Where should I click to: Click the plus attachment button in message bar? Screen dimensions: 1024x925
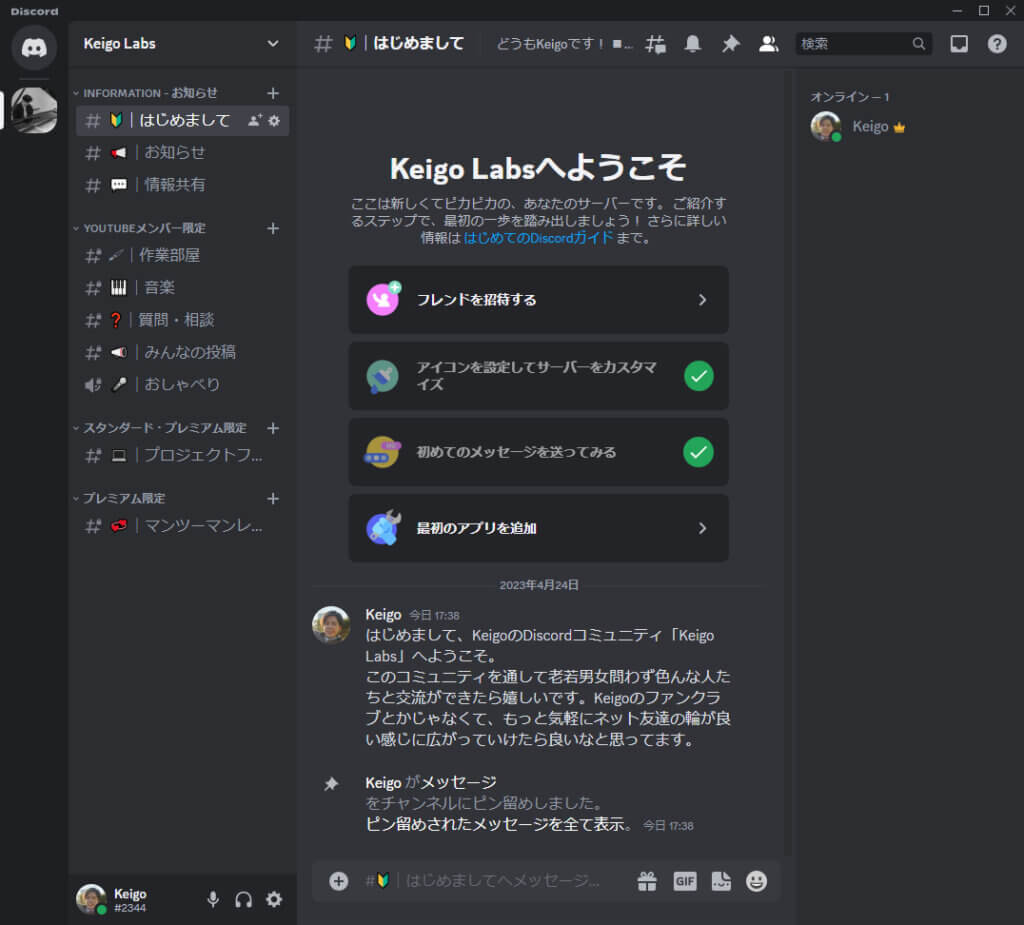(338, 881)
